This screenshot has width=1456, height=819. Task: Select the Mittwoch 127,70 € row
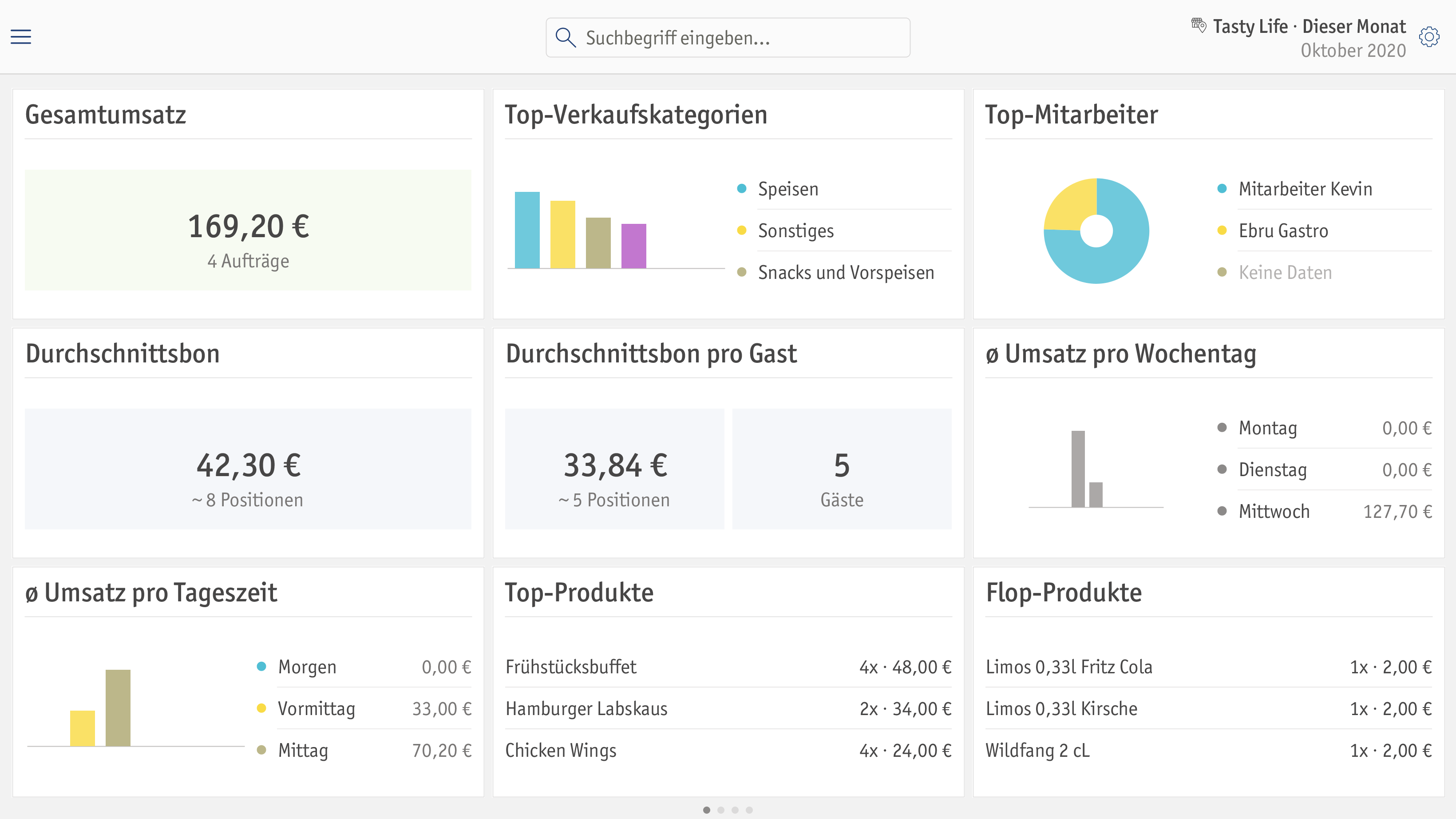pos(1324,512)
